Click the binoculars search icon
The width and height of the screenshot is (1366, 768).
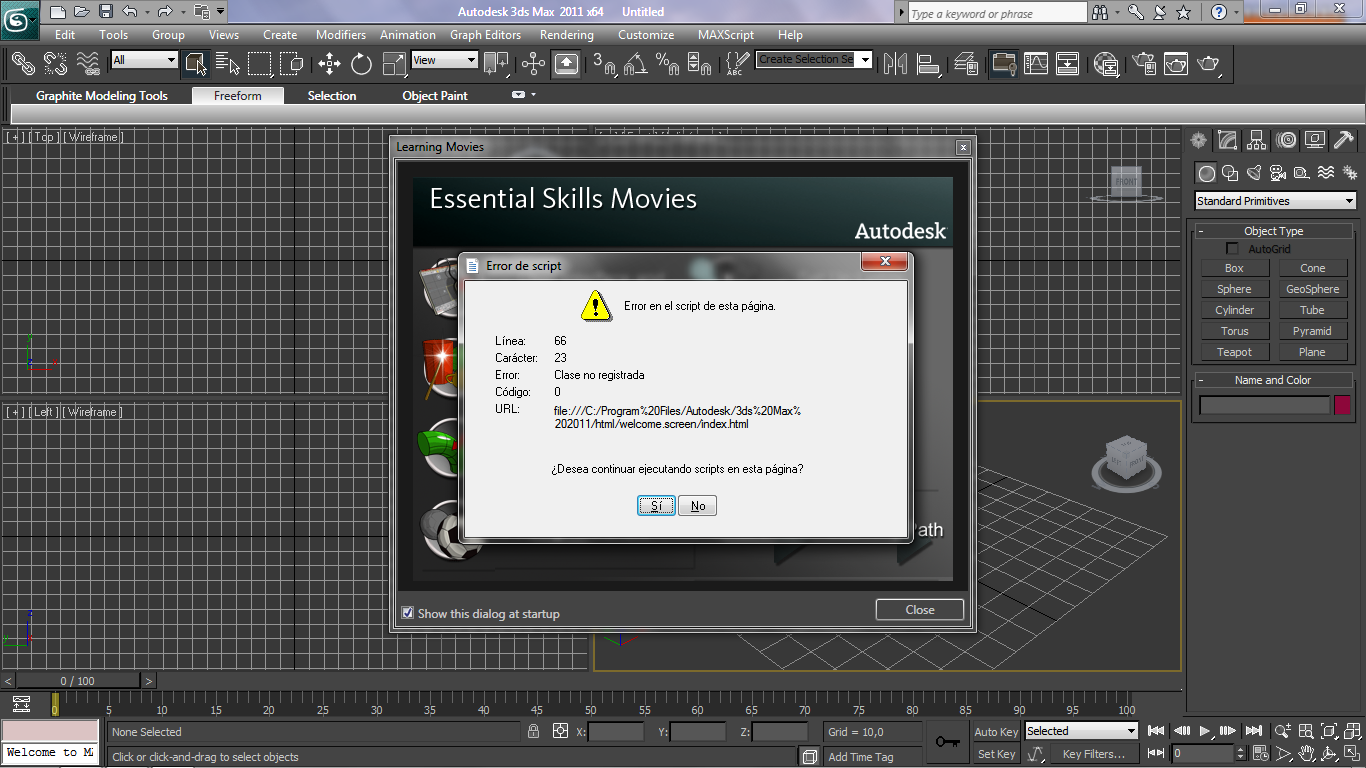[1100, 12]
